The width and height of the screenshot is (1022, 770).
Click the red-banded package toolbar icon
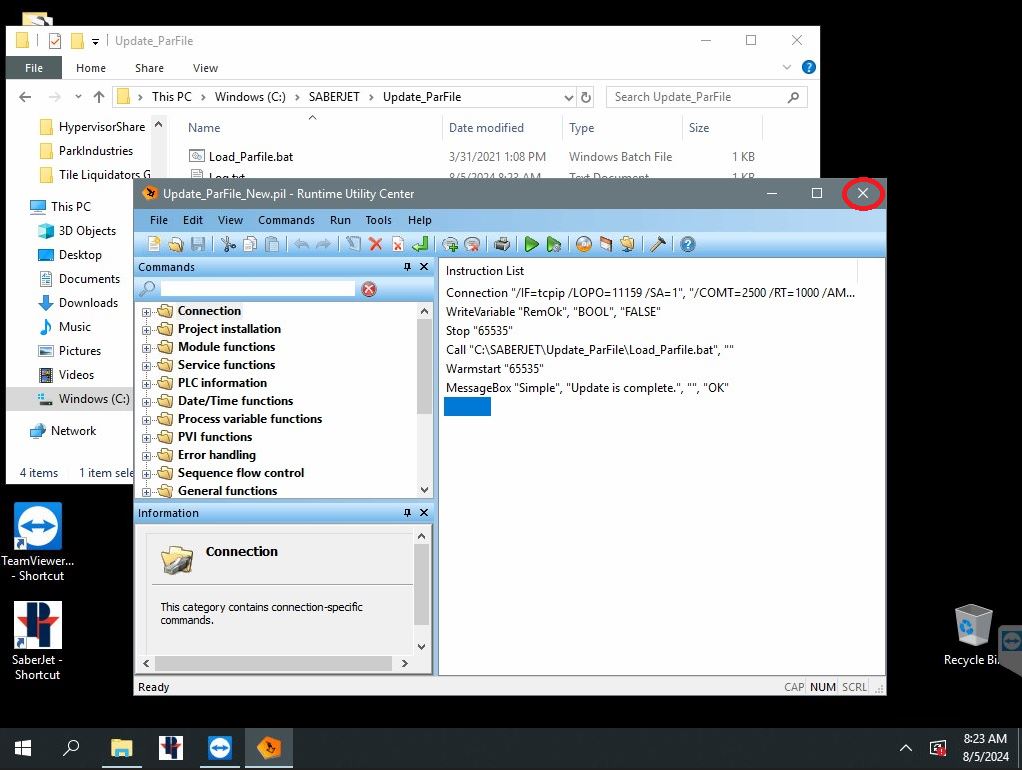point(606,244)
